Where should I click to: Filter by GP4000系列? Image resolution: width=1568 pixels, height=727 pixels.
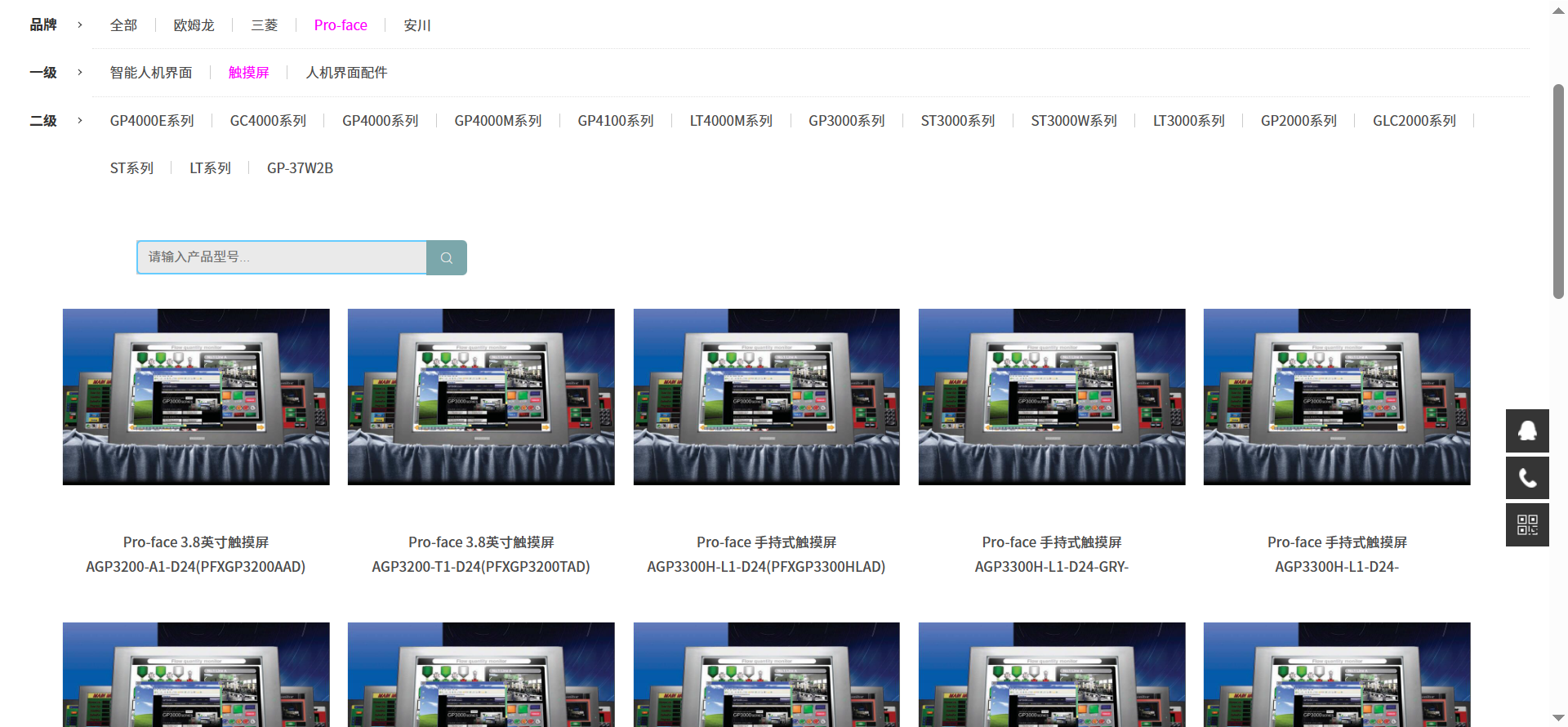(x=380, y=121)
